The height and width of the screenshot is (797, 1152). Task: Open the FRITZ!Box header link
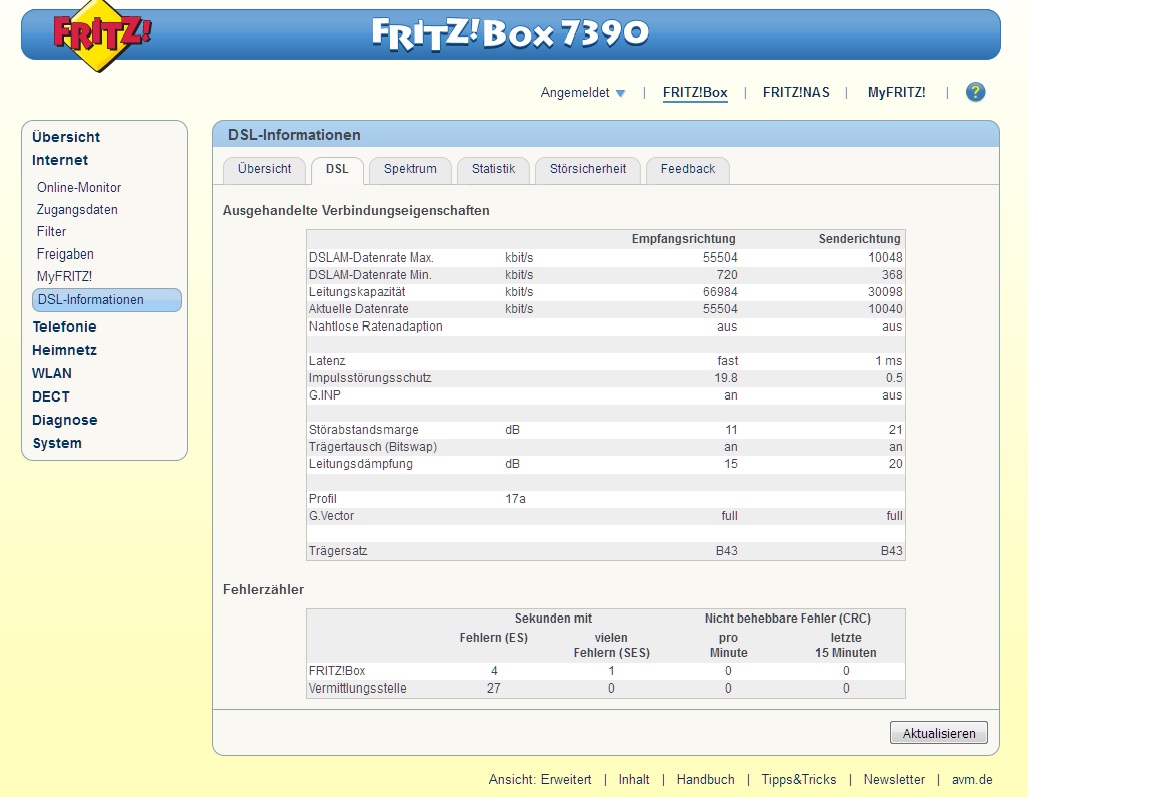pos(695,93)
